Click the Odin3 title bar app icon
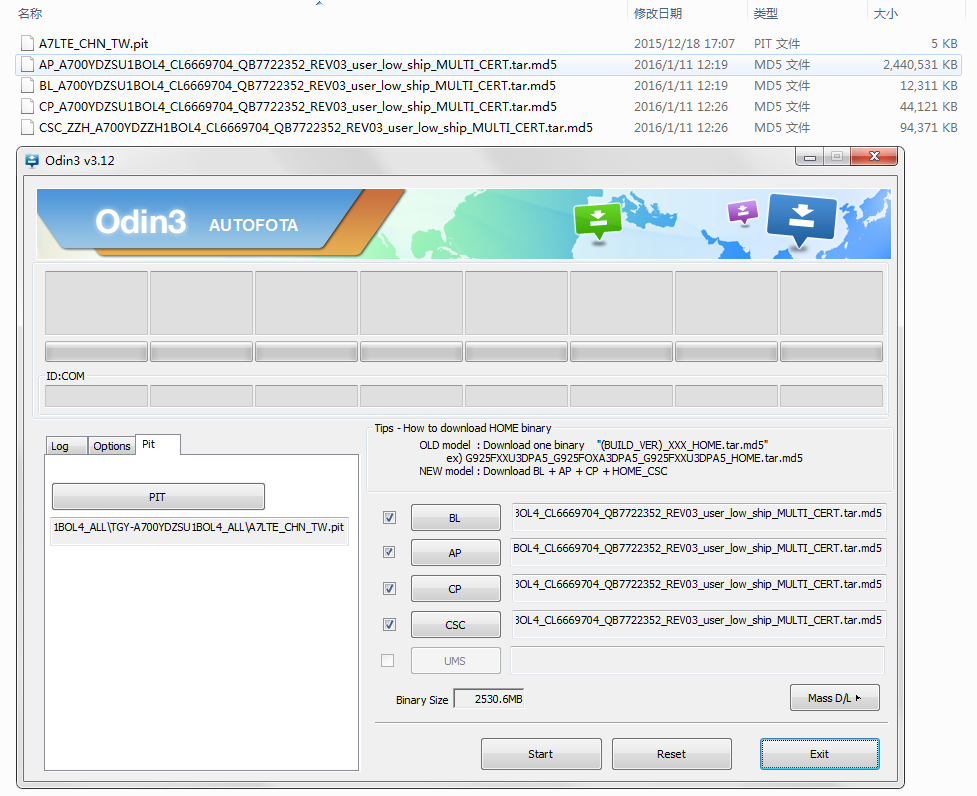Screen dimensions: 977x796 pos(32,161)
